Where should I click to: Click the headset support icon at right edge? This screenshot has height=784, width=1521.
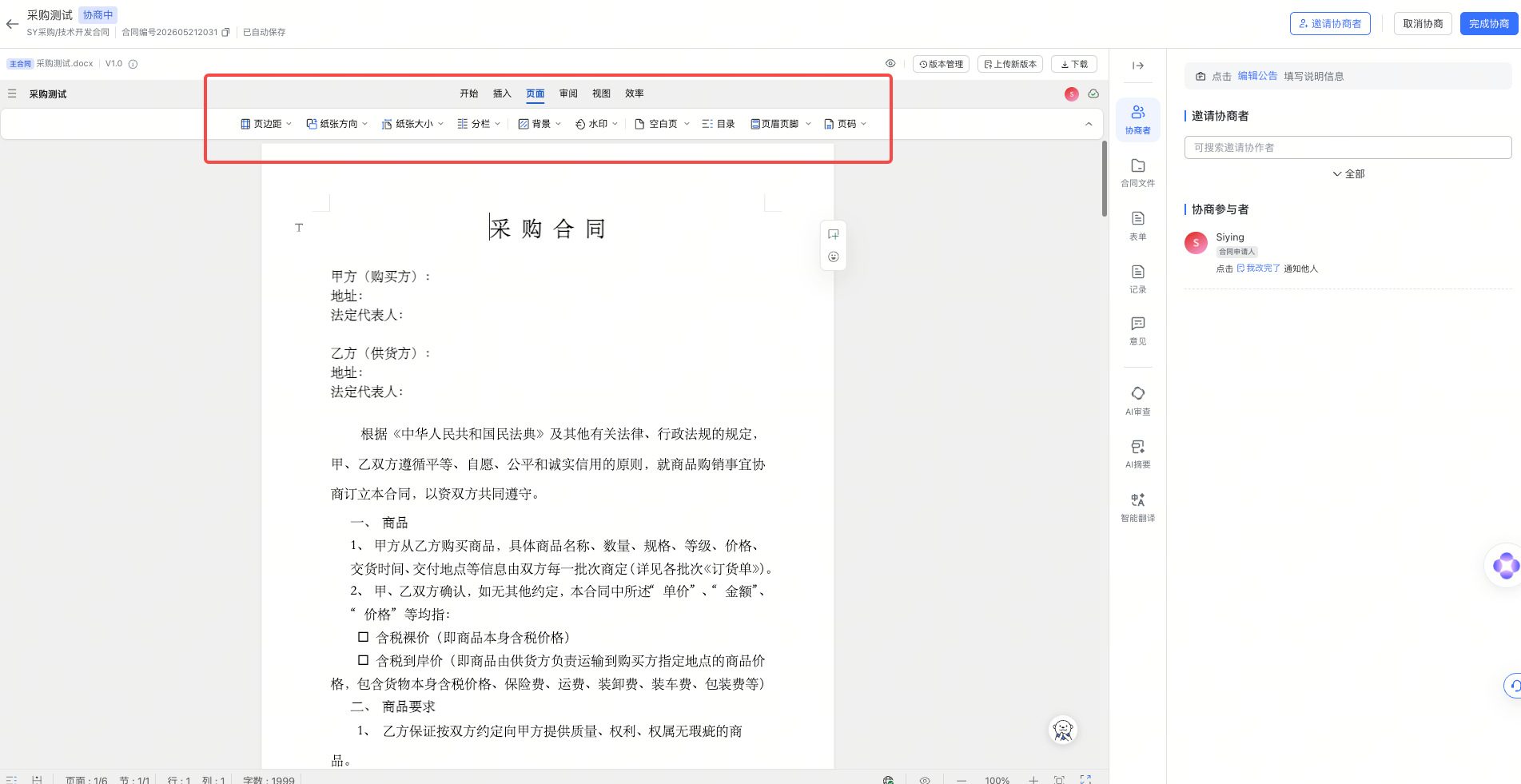(x=1513, y=686)
